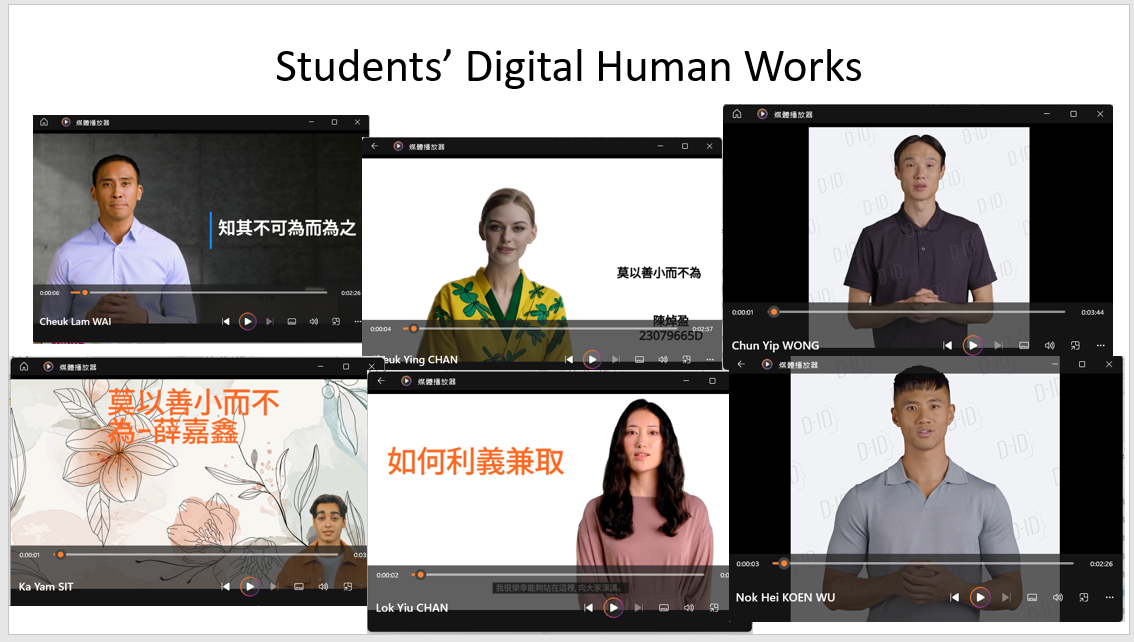Open captions menu in Chun Yip WONG player
Screen dimensions: 1134x642
[1024, 345]
